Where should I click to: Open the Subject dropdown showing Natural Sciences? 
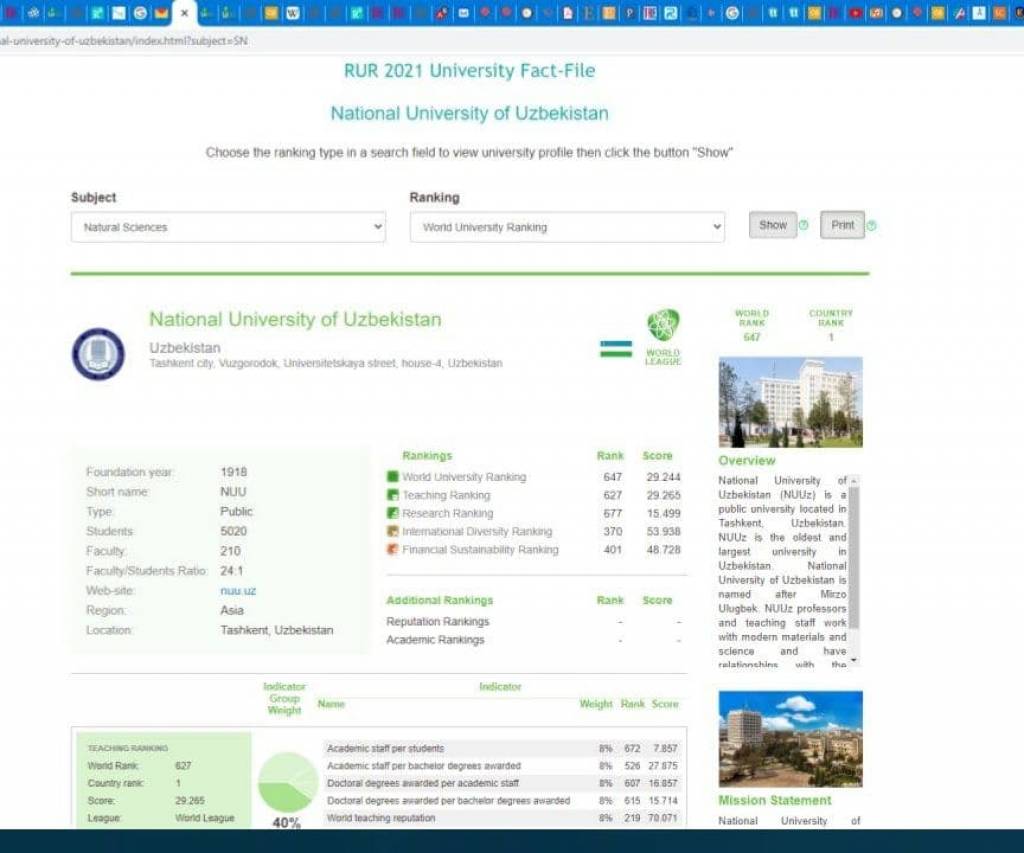point(228,227)
